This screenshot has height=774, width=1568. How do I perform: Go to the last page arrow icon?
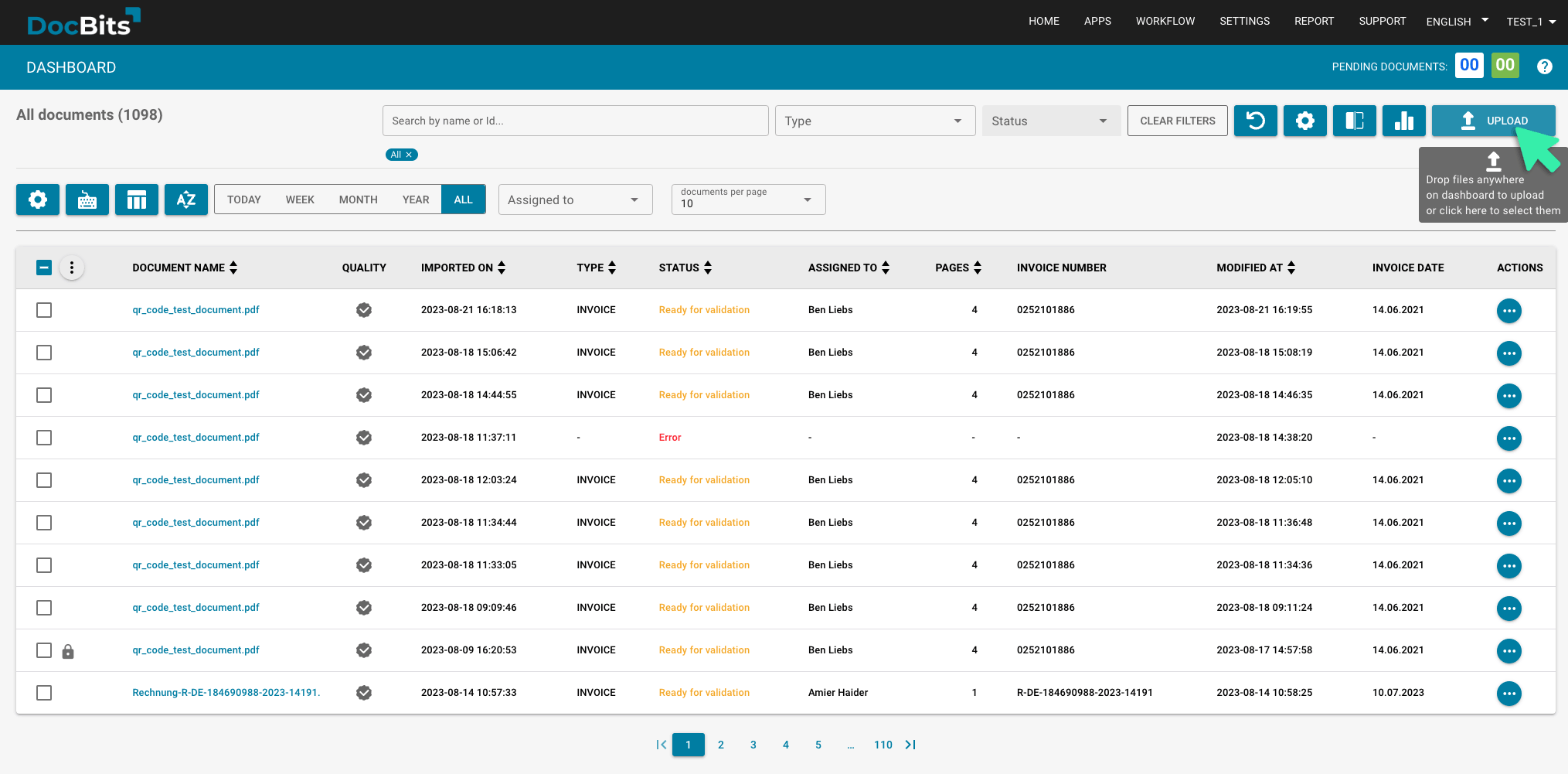pyautogui.click(x=910, y=745)
